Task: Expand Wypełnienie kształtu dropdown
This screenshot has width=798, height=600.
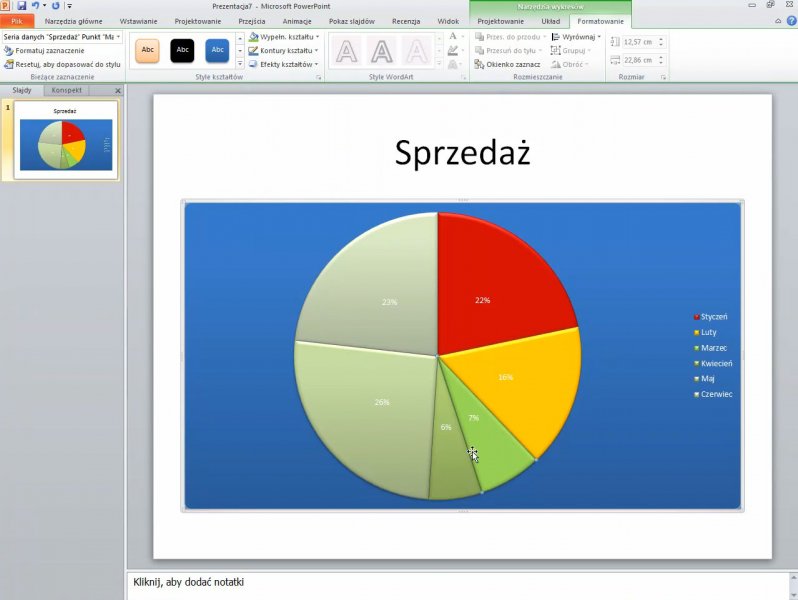Action: tap(284, 37)
